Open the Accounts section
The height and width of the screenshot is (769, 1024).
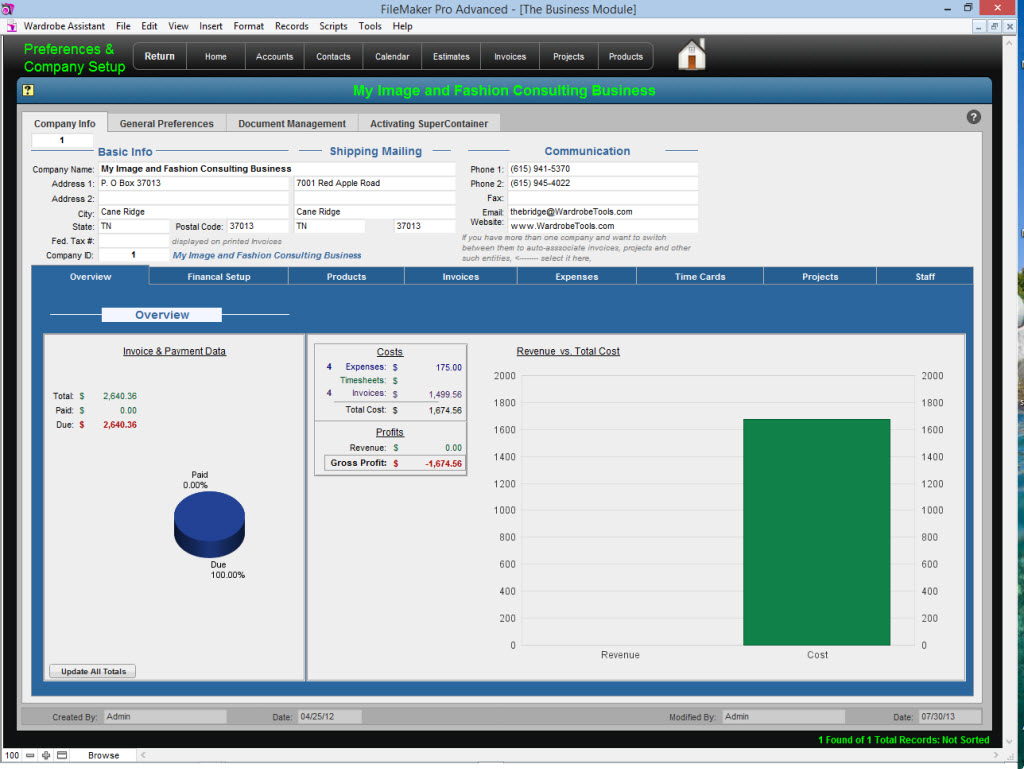click(274, 56)
